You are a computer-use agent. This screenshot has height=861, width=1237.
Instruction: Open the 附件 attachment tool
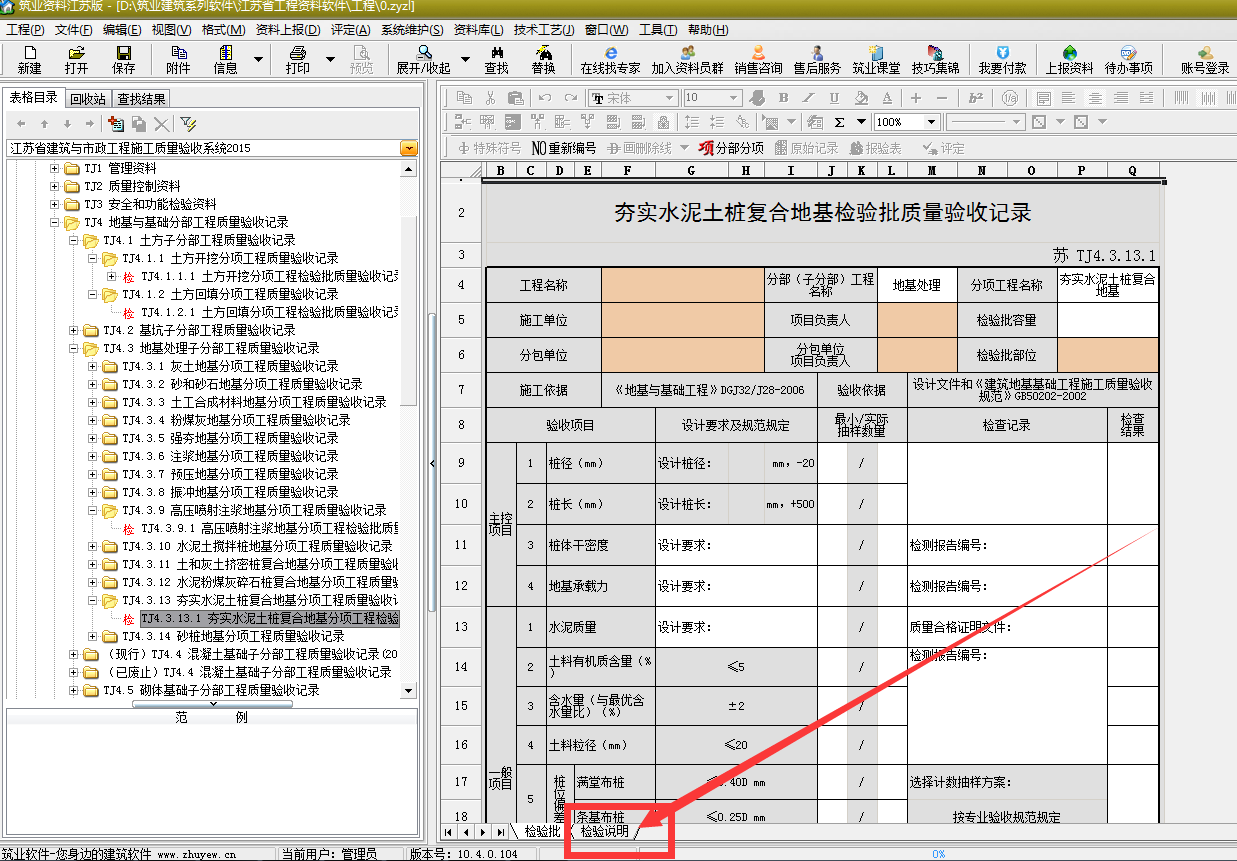pyautogui.click(x=178, y=60)
